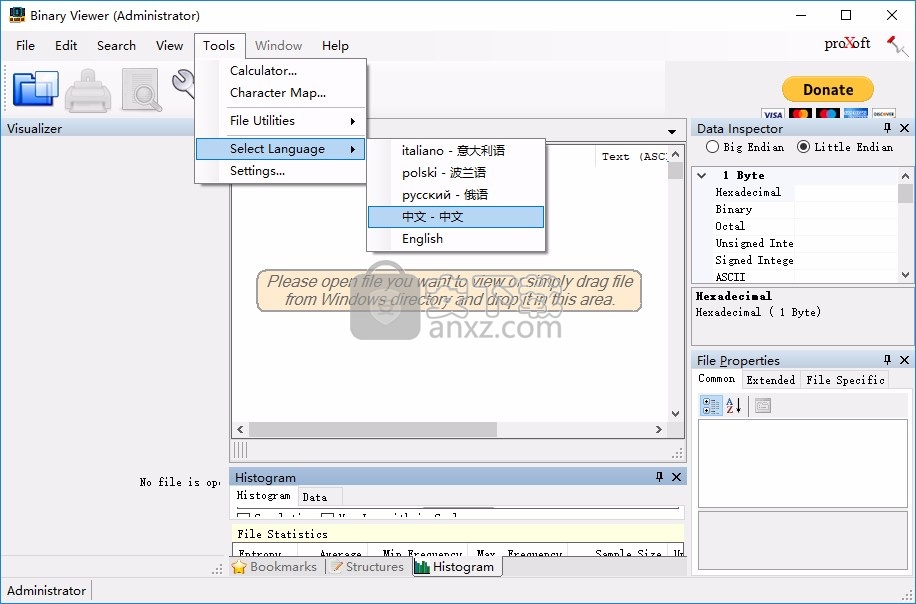916x604 pixels.
Task: Open the View menu
Action: pos(169,46)
